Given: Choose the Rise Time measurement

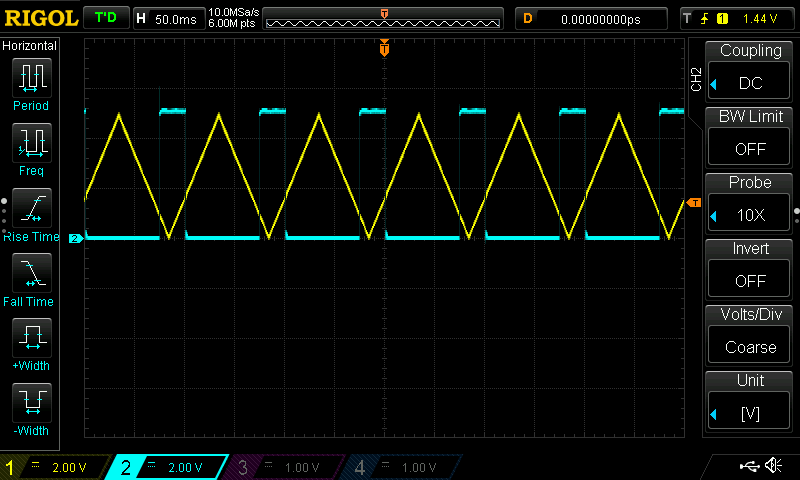Looking at the screenshot, I should tap(31, 213).
